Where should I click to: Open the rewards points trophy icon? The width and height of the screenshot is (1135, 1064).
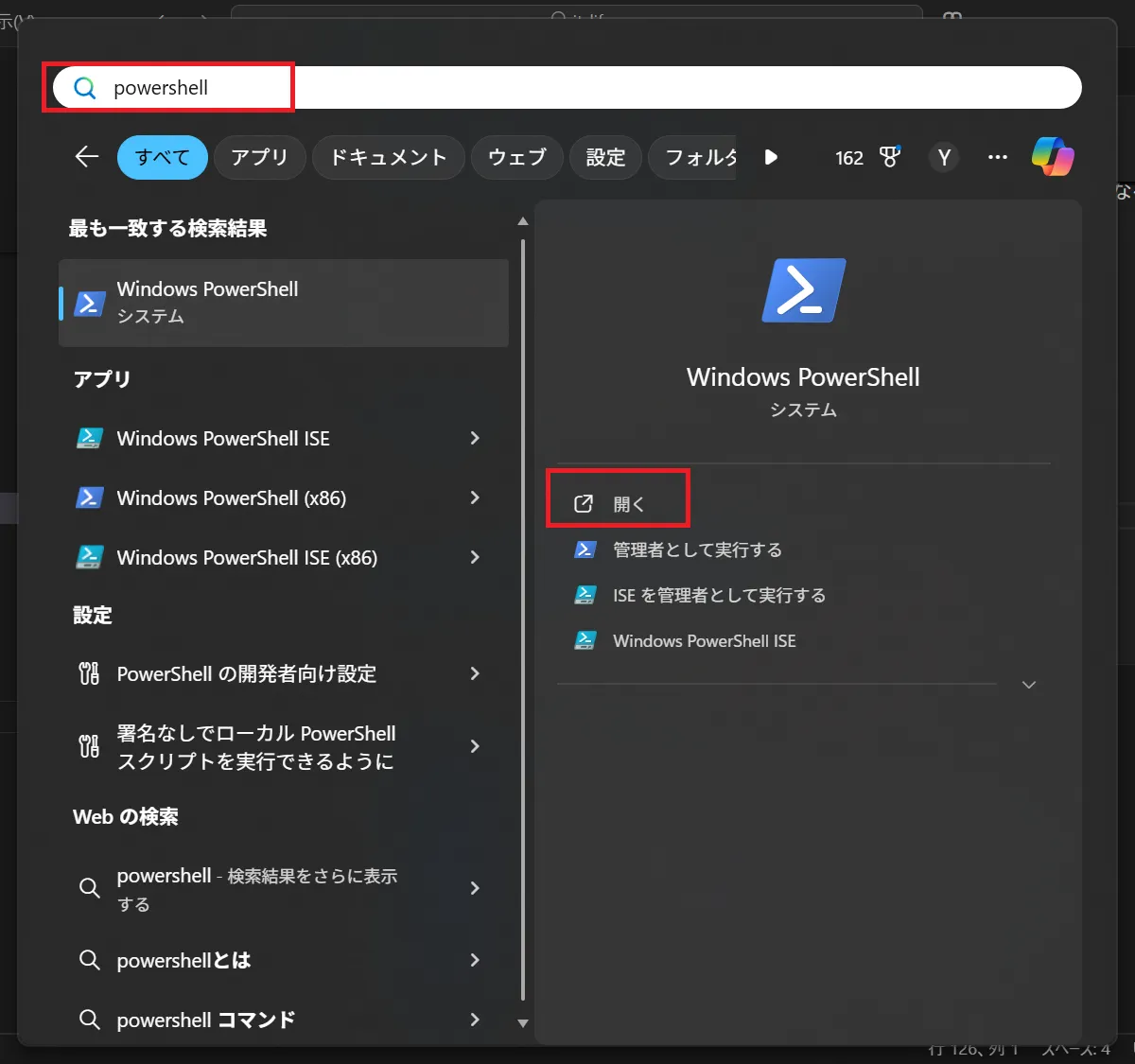point(890,157)
